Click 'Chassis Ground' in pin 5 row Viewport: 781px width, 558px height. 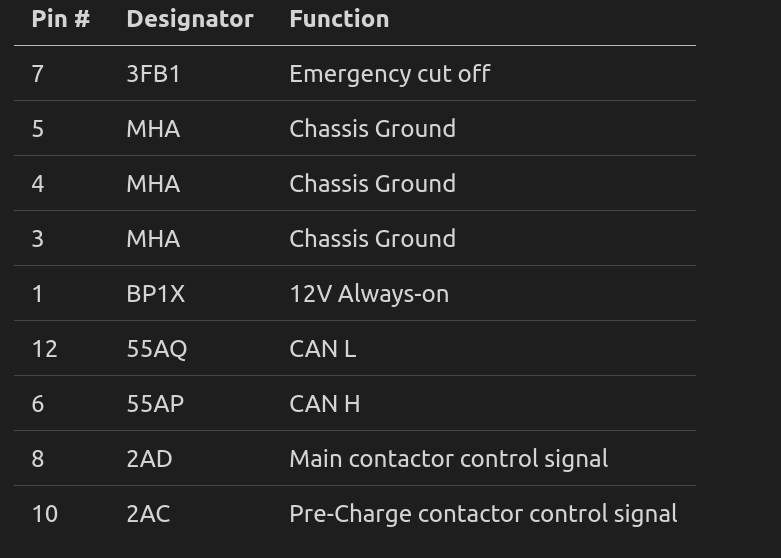pyautogui.click(x=372, y=129)
